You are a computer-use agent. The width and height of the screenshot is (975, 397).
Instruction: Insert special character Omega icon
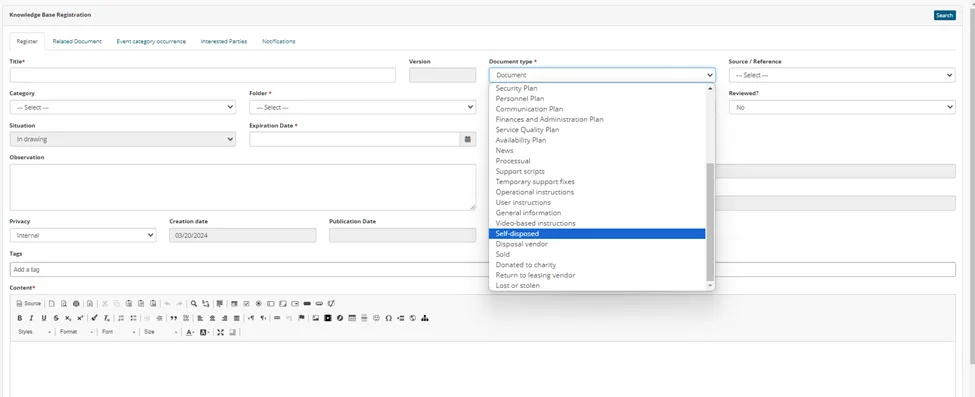389,318
